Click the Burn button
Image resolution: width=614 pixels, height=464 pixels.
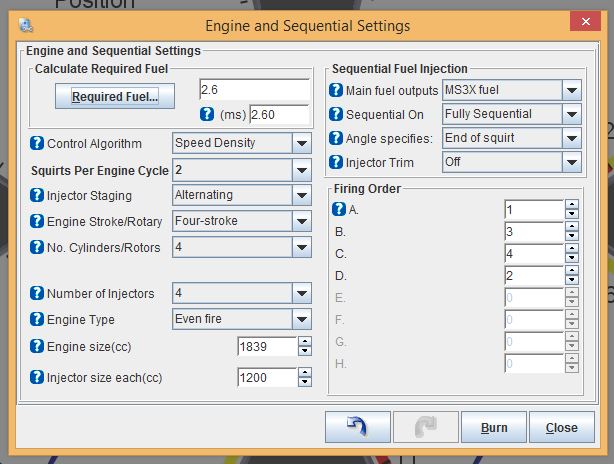[x=494, y=427]
